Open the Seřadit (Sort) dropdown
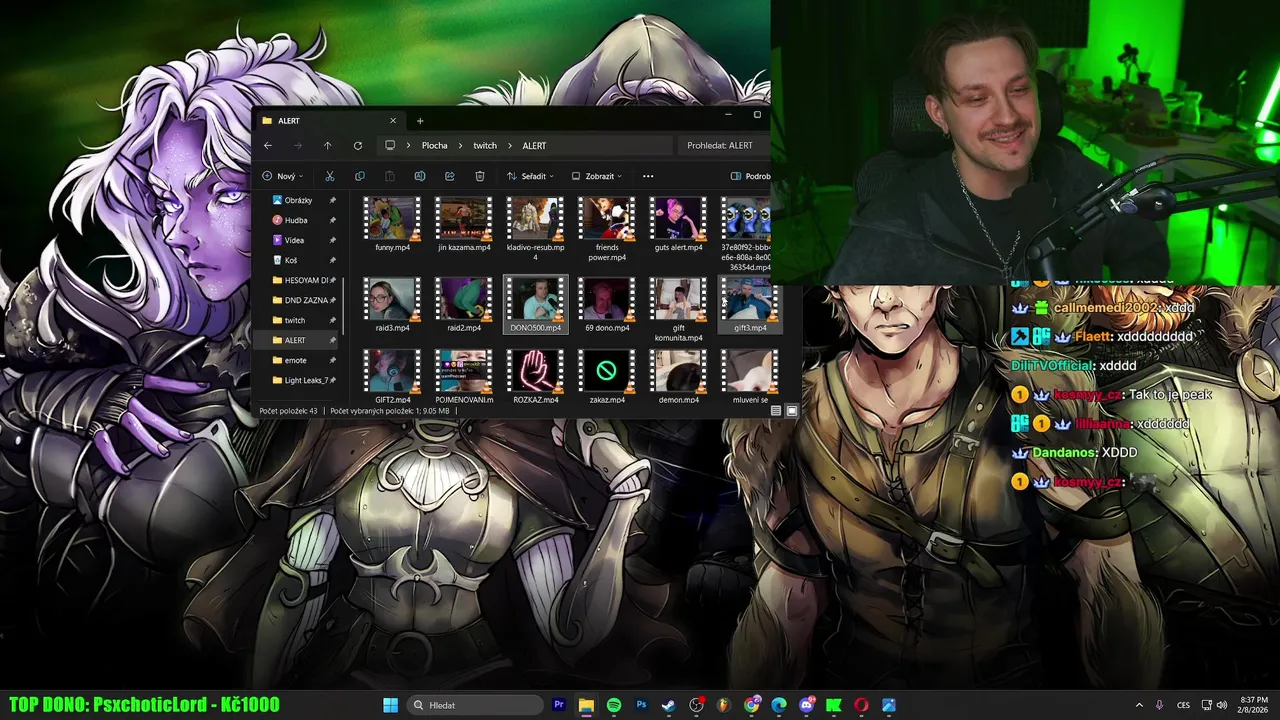The width and height of the screenshot is (1280, 720). click(530, 176)
